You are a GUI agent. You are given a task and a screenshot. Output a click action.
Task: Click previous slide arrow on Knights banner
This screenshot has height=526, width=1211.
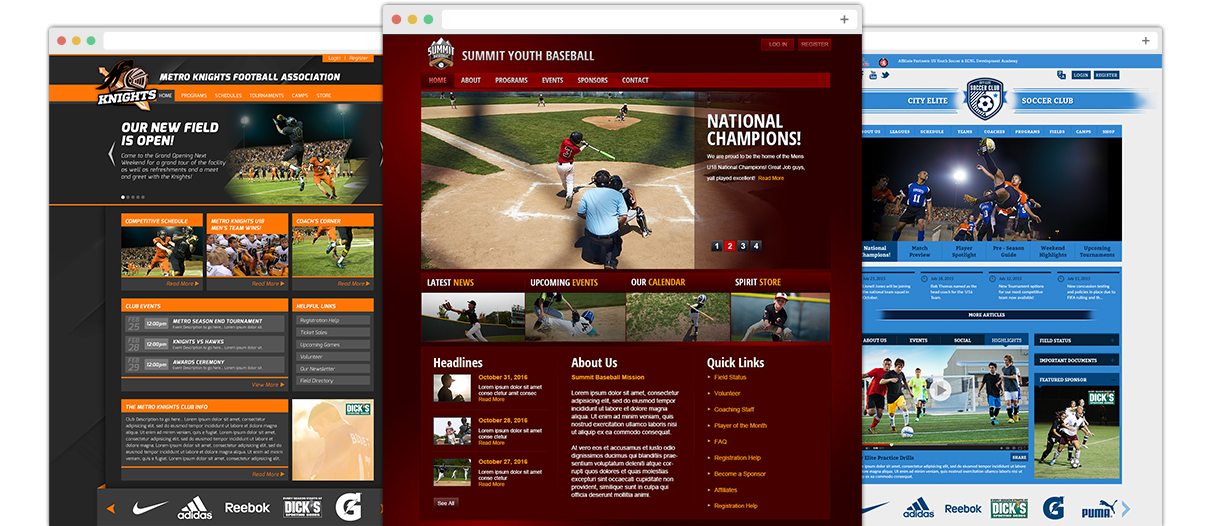pyautogui.click(x=112, y=153)
